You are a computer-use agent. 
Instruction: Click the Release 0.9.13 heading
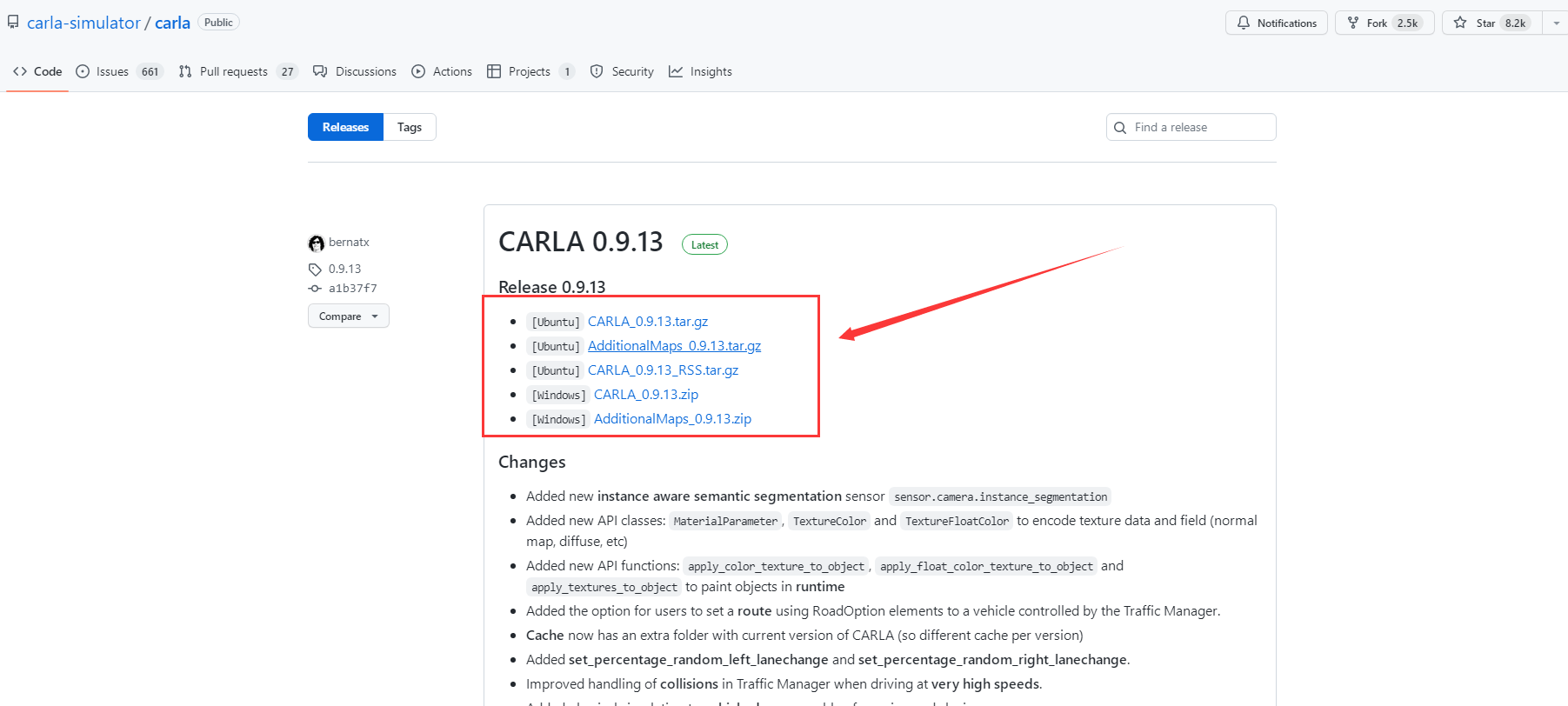point(551,287)
